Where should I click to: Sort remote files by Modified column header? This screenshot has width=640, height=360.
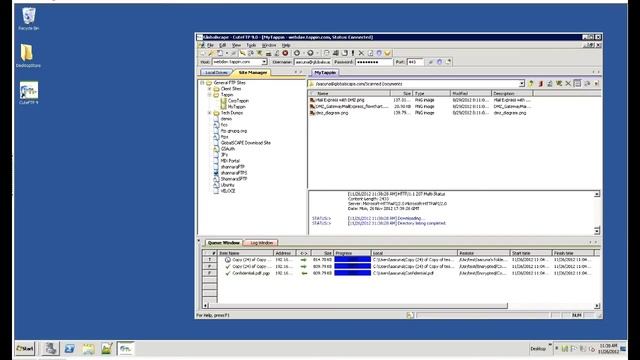pyautogui.click(x=471, y=93)
